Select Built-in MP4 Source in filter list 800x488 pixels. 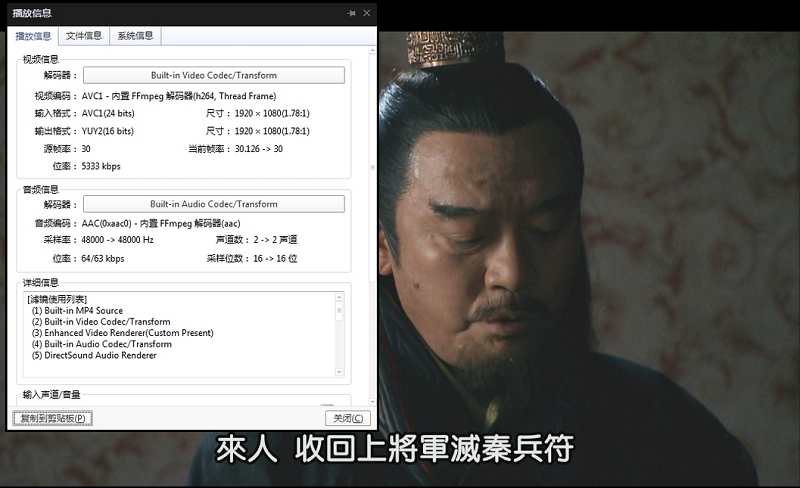point(77,311)
